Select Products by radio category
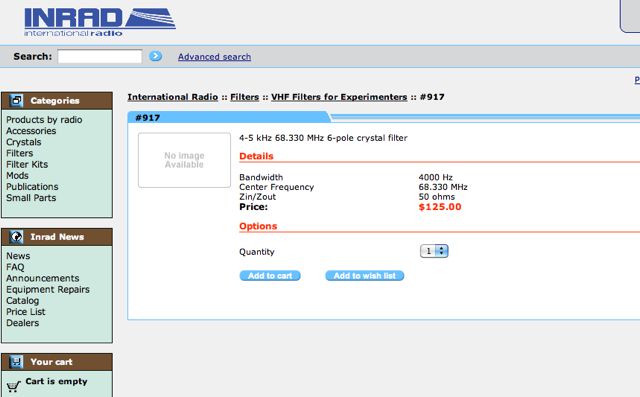The height and width of the screenshot is (397, 640). (x=44, y=120)
